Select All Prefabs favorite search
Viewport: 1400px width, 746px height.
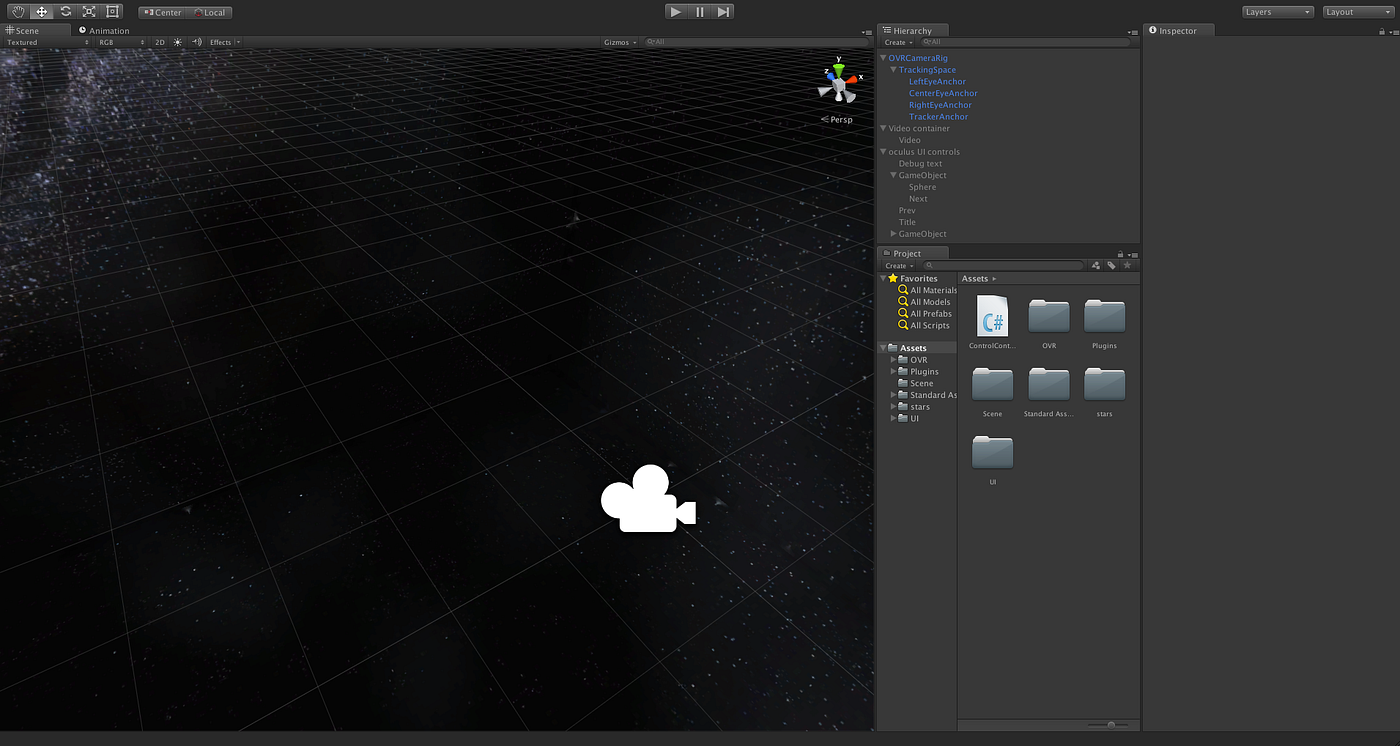[925, 314]
